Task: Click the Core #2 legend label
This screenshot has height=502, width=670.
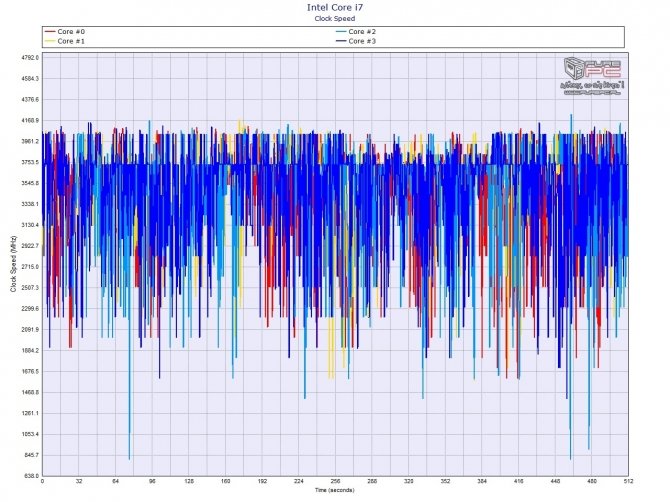Action: pyautogui.click(x=362, y=32)
